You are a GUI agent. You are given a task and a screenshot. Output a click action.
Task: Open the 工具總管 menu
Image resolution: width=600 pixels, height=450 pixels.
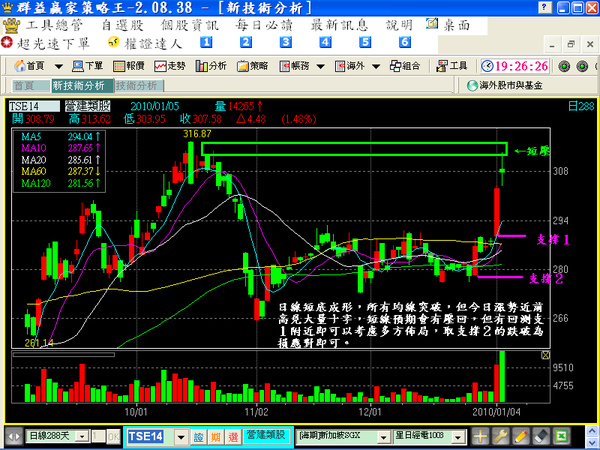click(54, 25)
